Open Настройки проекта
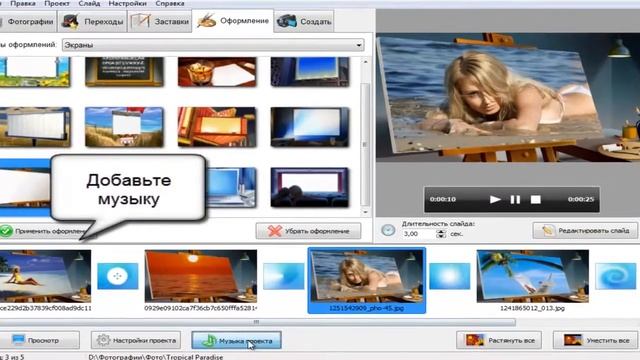The height and width of the screenshot is (360, 640). pos(136,340)
